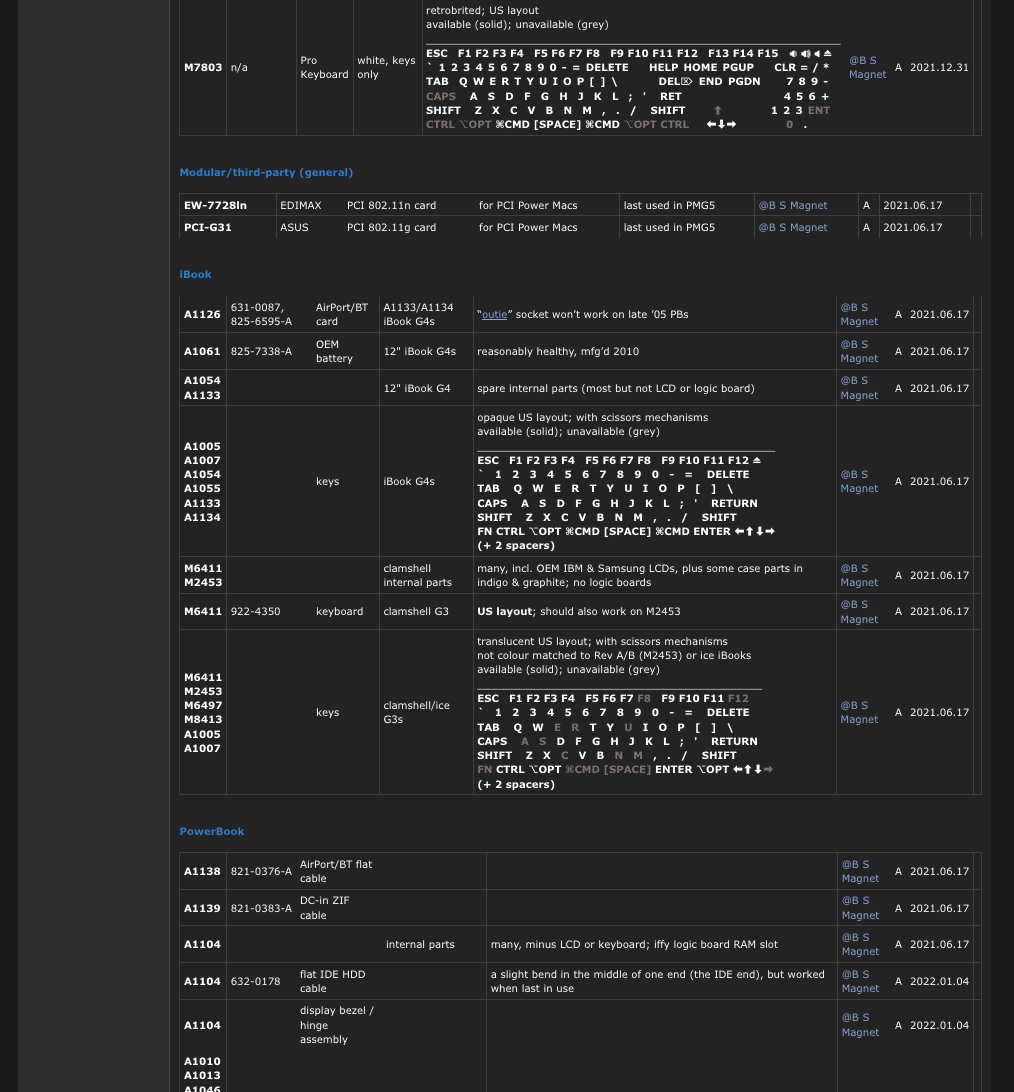Select "flat IDE HDD cable" cell
This screenshot has width=1014, height=1092.
coord(332,982)
